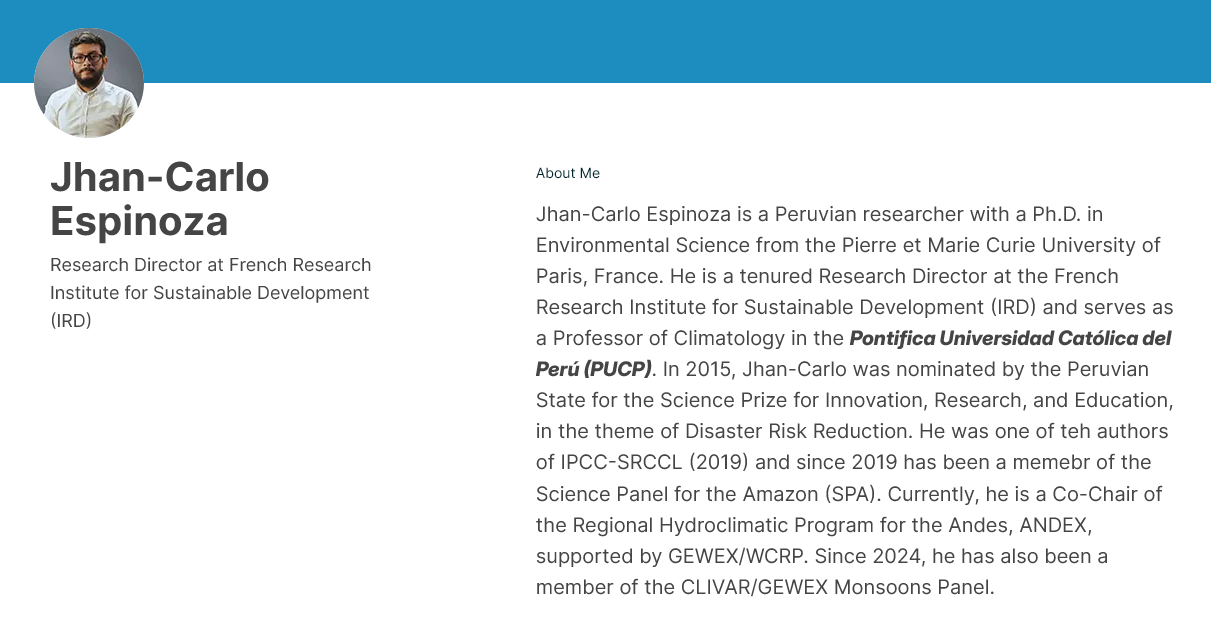Select the "About Me" section label
The image size is (1211, 638).
(x=567, y=173)
